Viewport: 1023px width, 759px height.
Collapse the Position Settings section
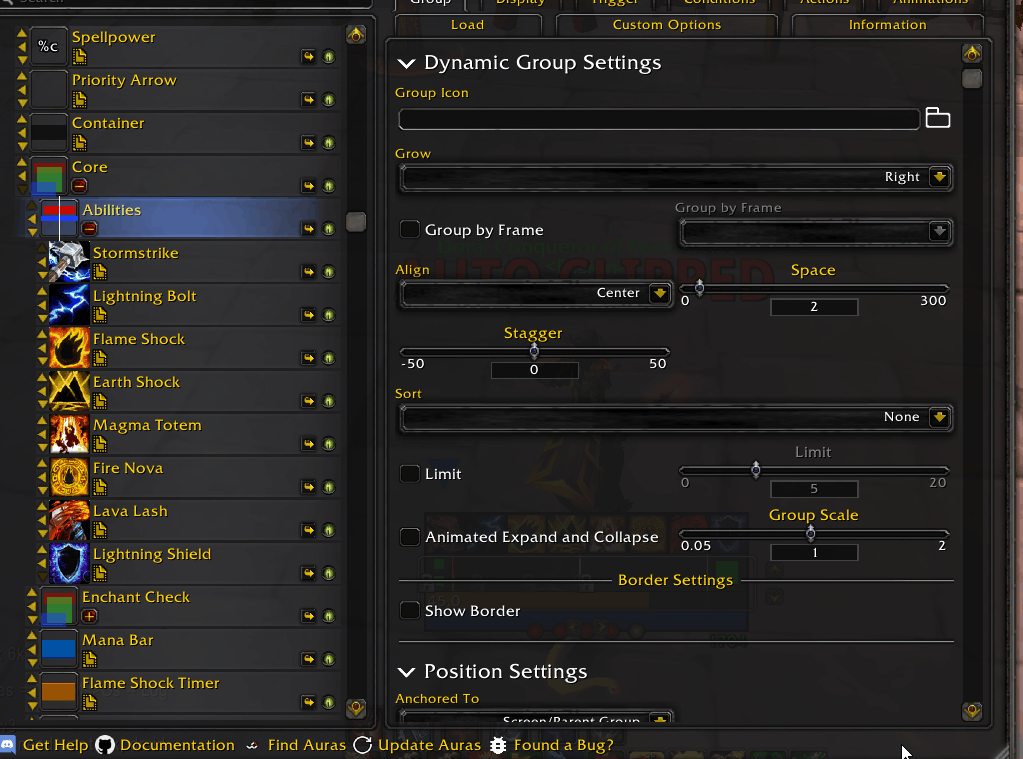pos(406,672)
